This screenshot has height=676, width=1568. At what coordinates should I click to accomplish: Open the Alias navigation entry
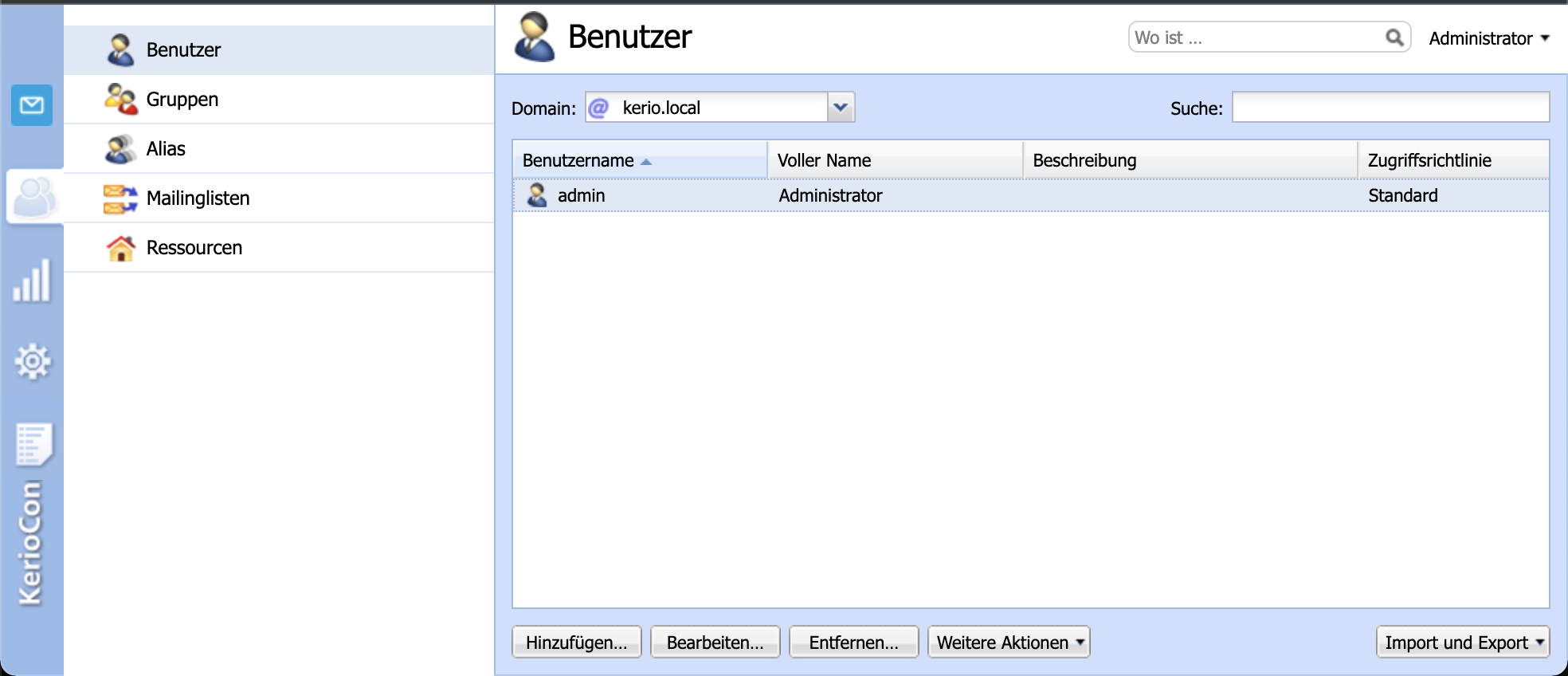click(166, 149)
